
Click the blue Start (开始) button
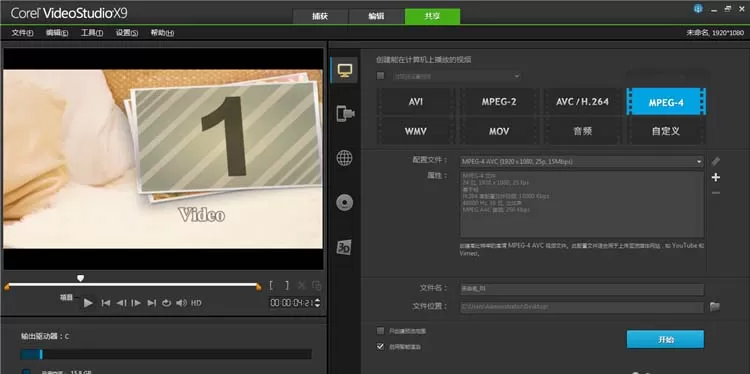665,340
